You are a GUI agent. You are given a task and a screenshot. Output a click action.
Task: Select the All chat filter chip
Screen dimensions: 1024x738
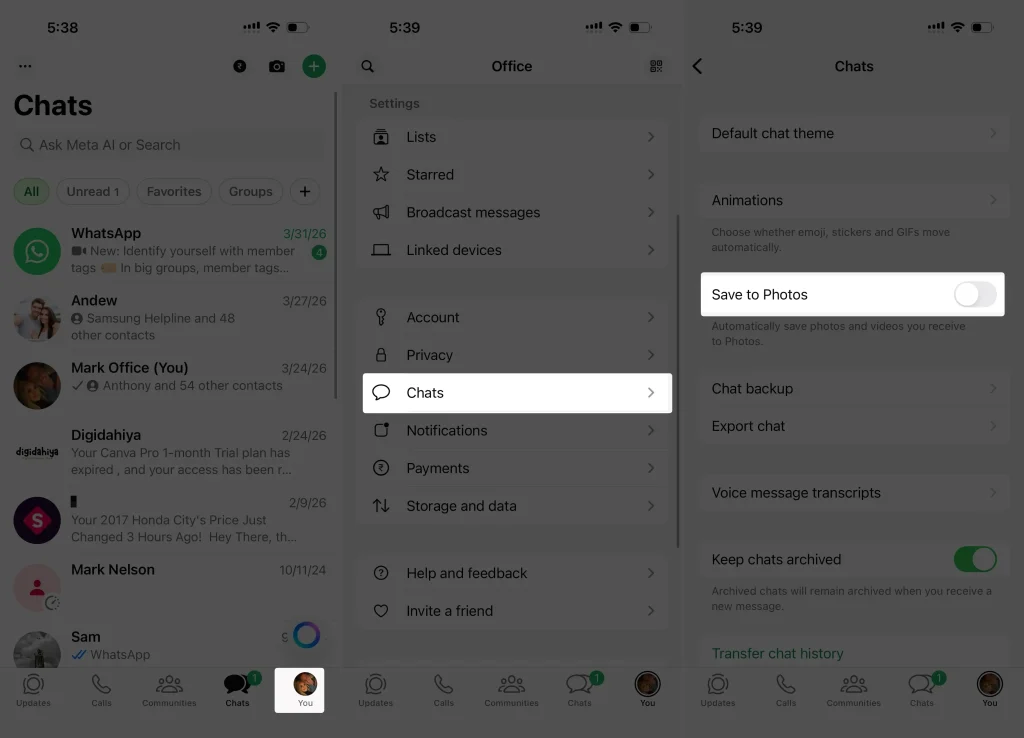pos(31,191)
